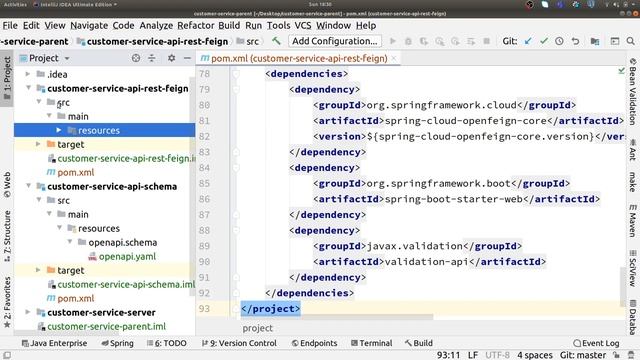Click Collapse All icon in Project panel
The height and width of the screenshot is (360, 640).
pos(152,58)
